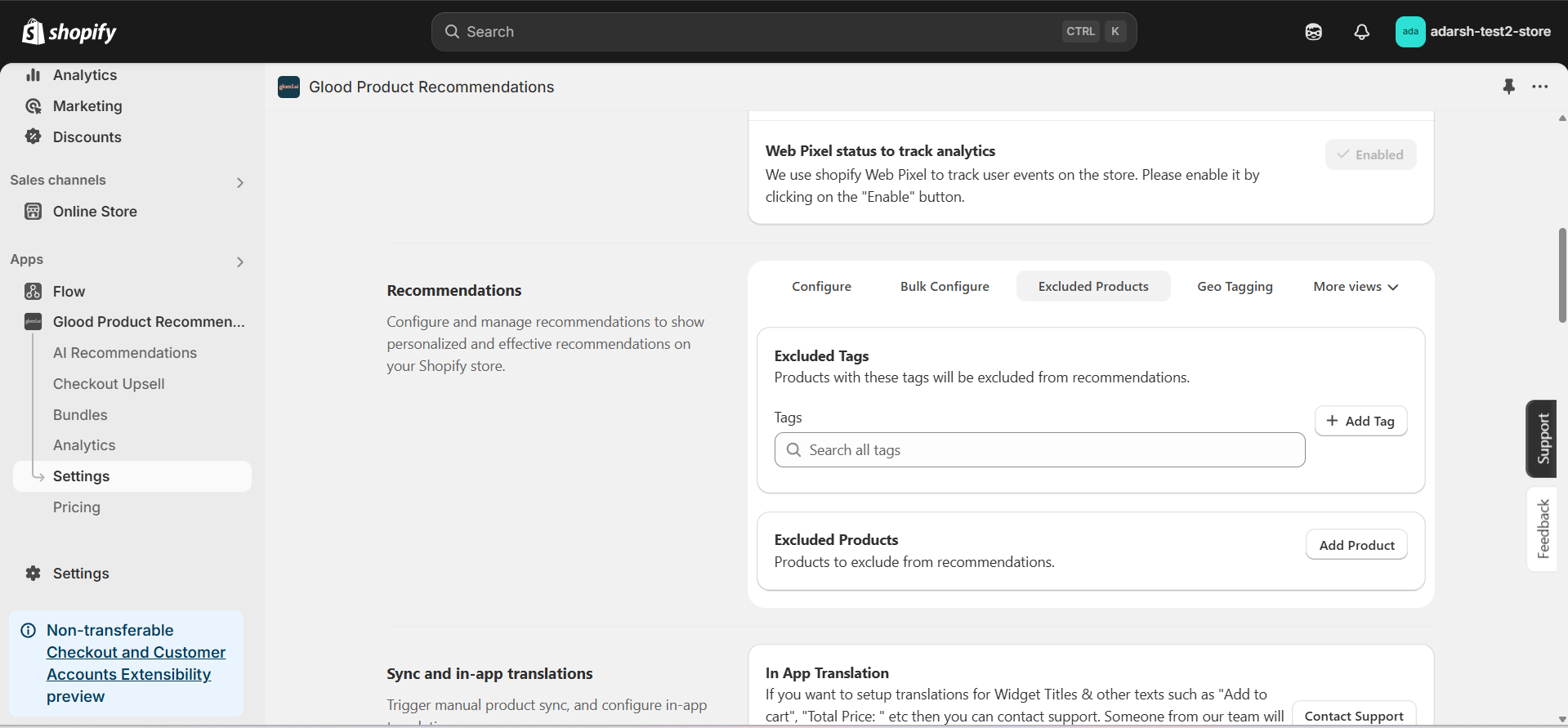Click the Discounts badge icon
Screen dimensions: 1568x728
click(34, 137)
